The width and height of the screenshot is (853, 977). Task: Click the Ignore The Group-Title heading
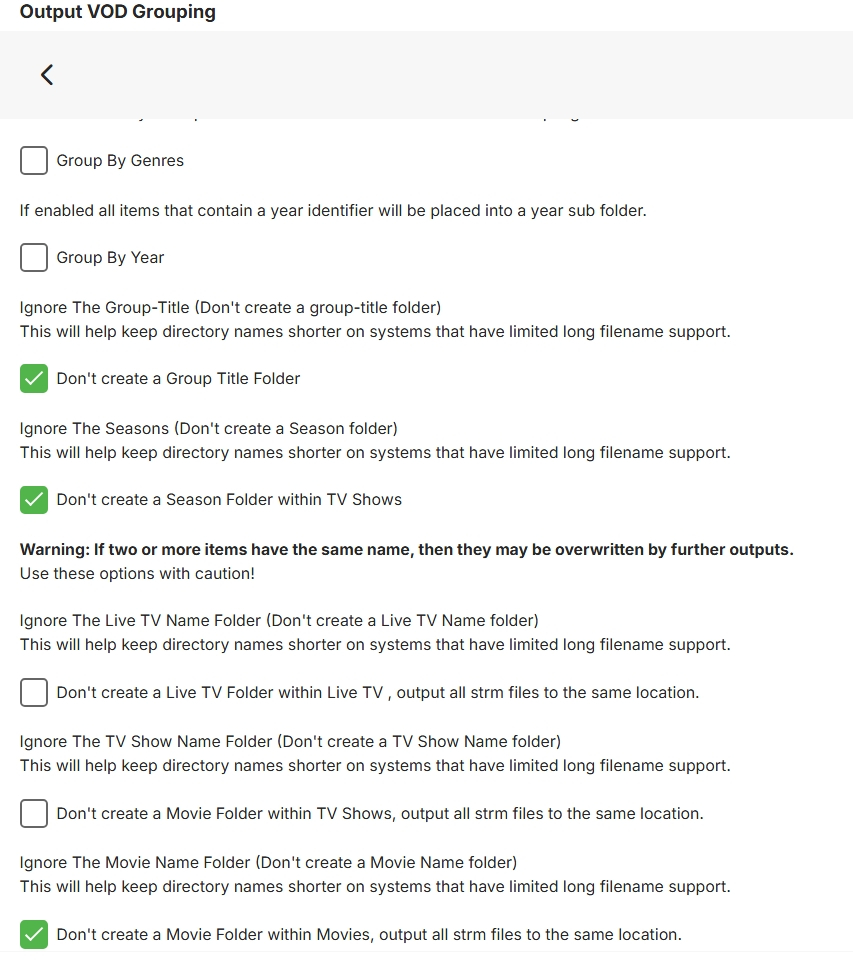229,307
